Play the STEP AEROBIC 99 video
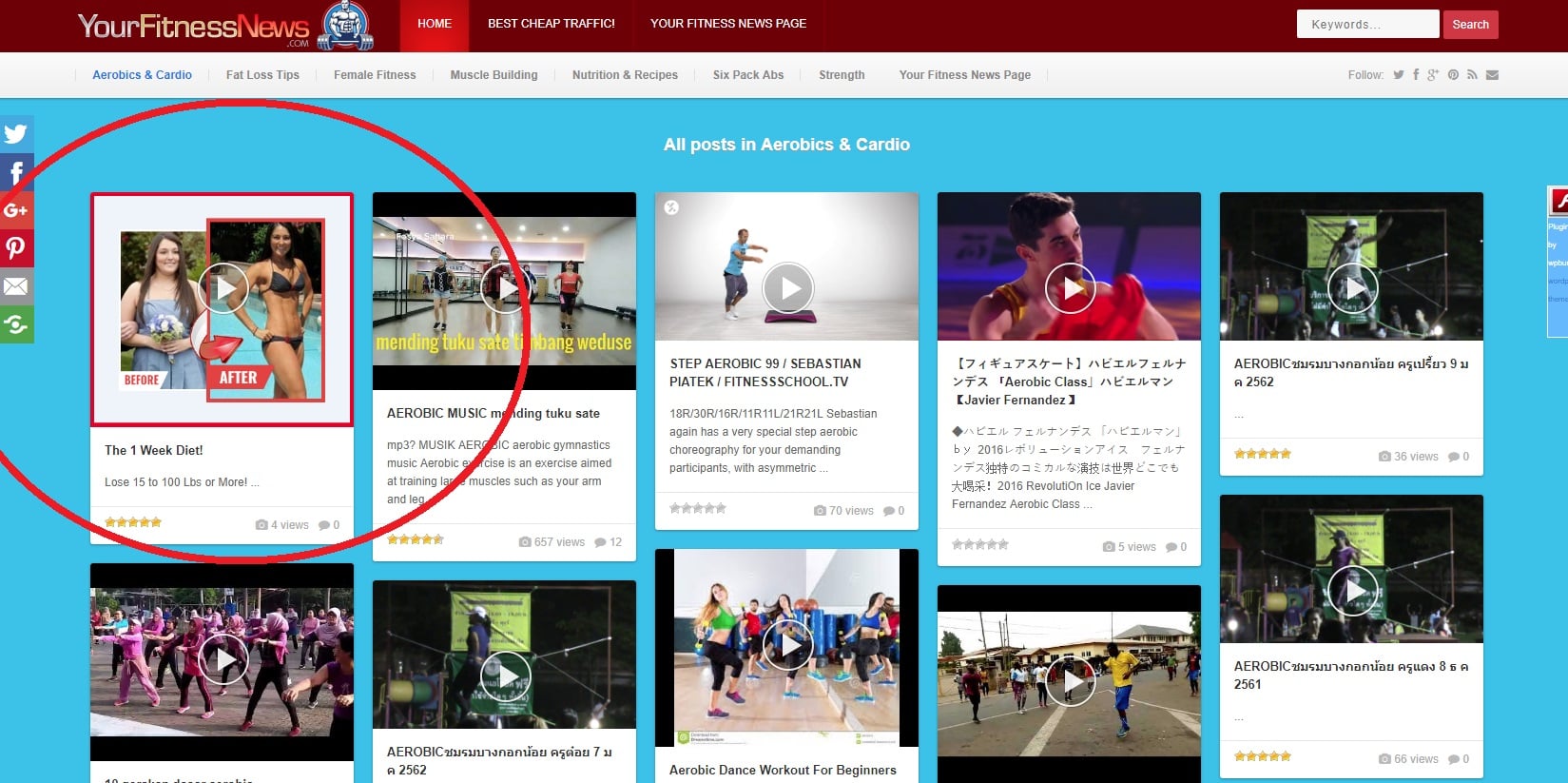 click(x=789, y=287)
